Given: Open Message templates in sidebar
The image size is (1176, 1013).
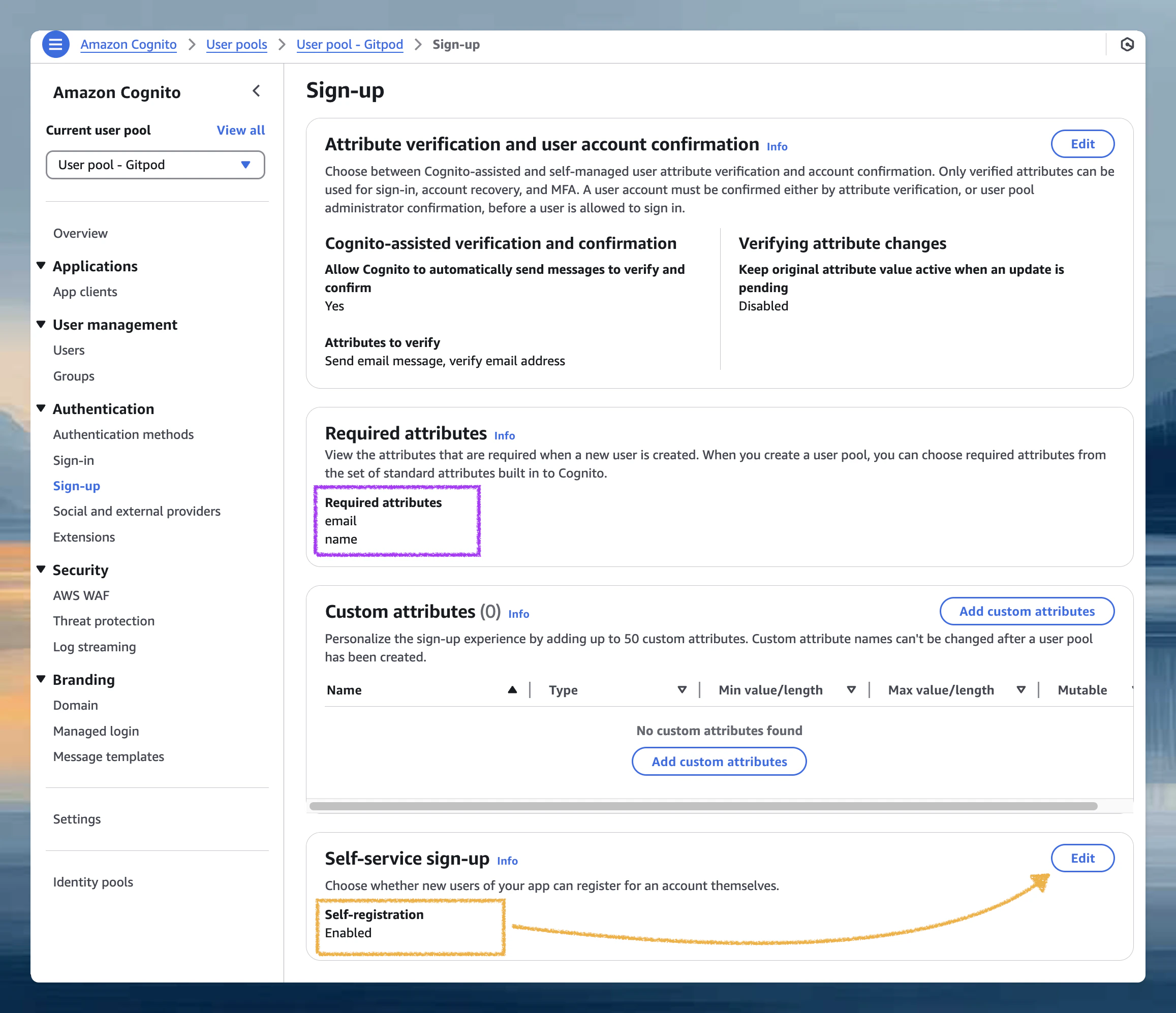Looking at the screenshot, I should point(108,756).
